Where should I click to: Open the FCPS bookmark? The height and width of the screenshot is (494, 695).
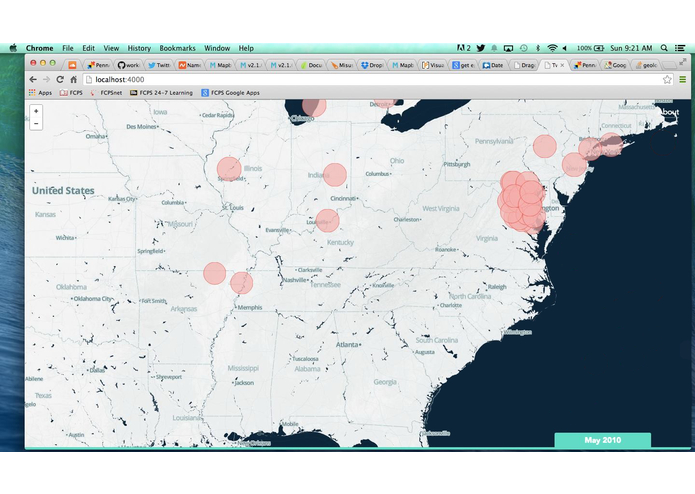click(x=71, y=93)
